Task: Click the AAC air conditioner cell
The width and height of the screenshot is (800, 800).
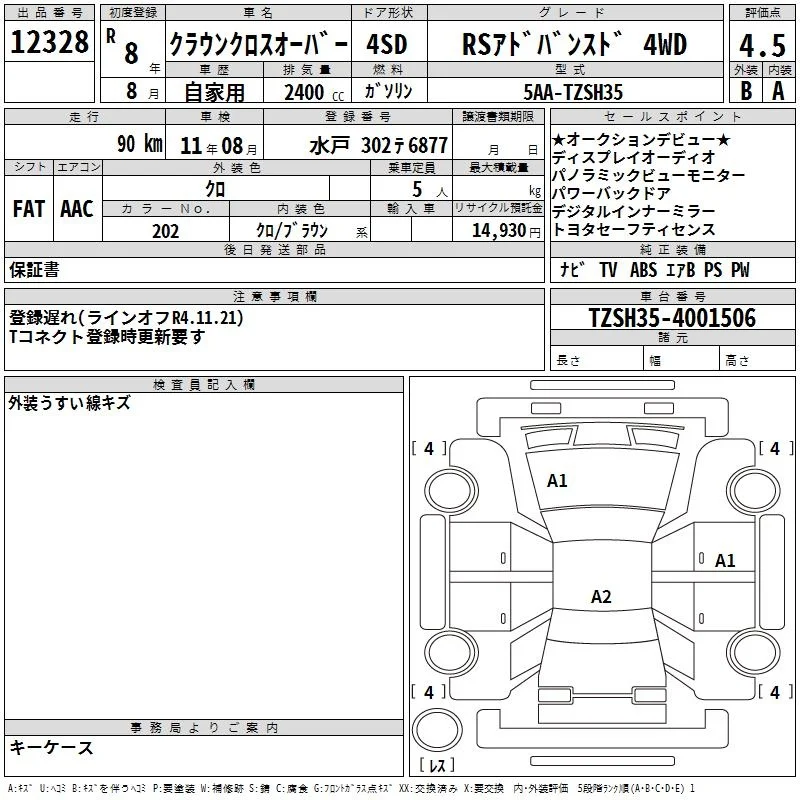Action: (77, 209)
